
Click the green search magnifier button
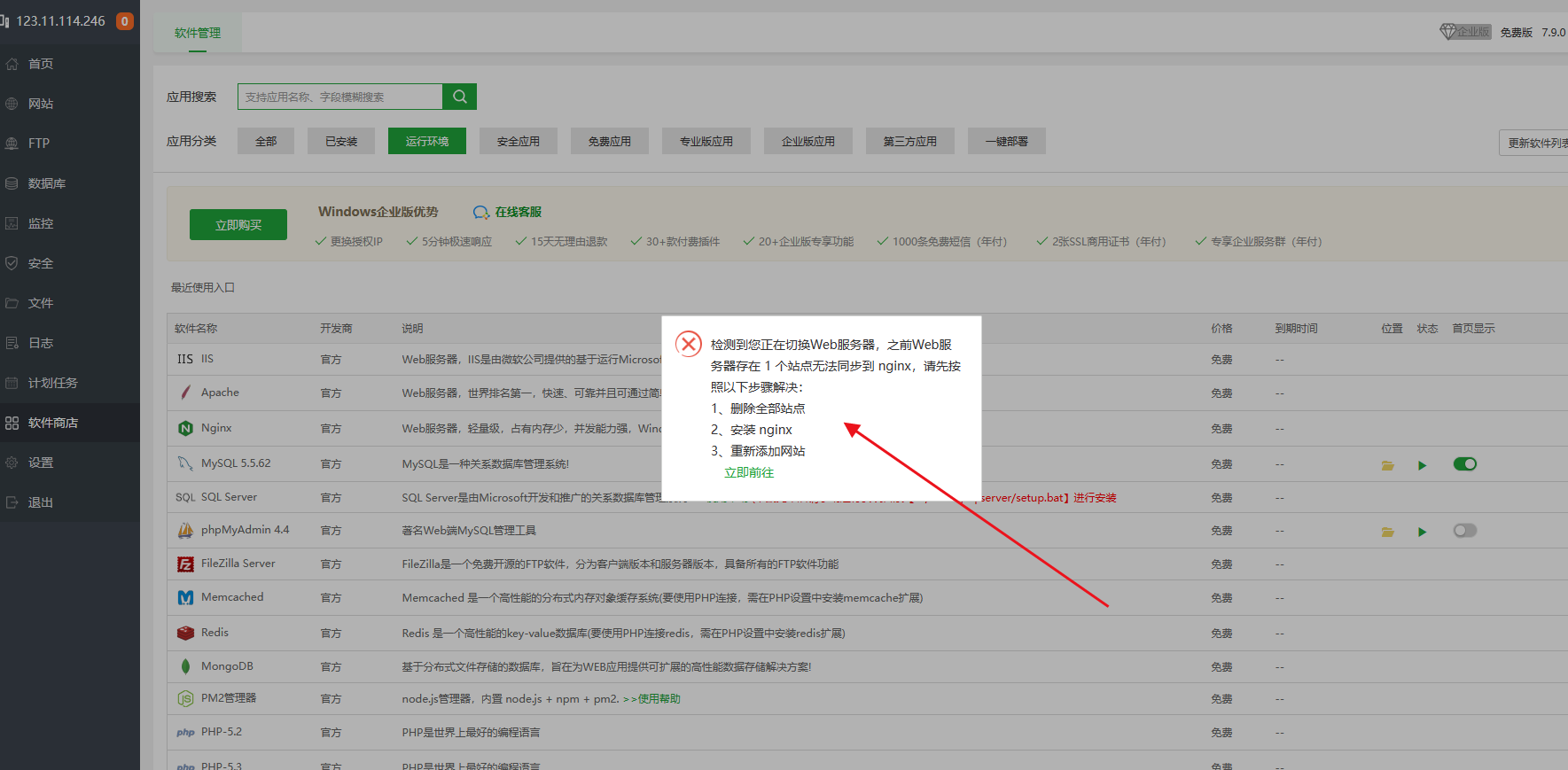[460, 97]
